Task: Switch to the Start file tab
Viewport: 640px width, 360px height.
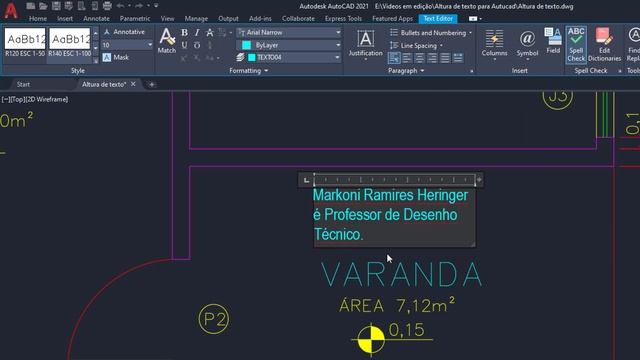Action: pos(23,84)
